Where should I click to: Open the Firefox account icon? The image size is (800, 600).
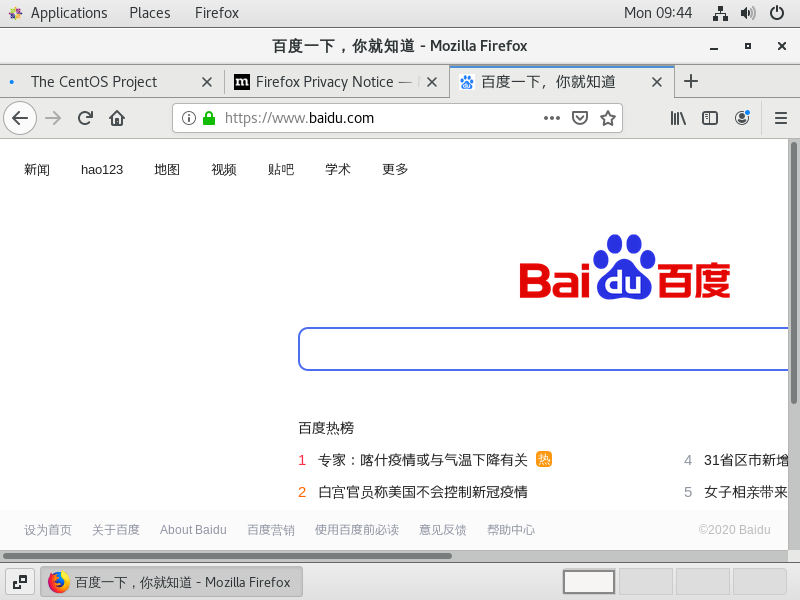point(742,118)
